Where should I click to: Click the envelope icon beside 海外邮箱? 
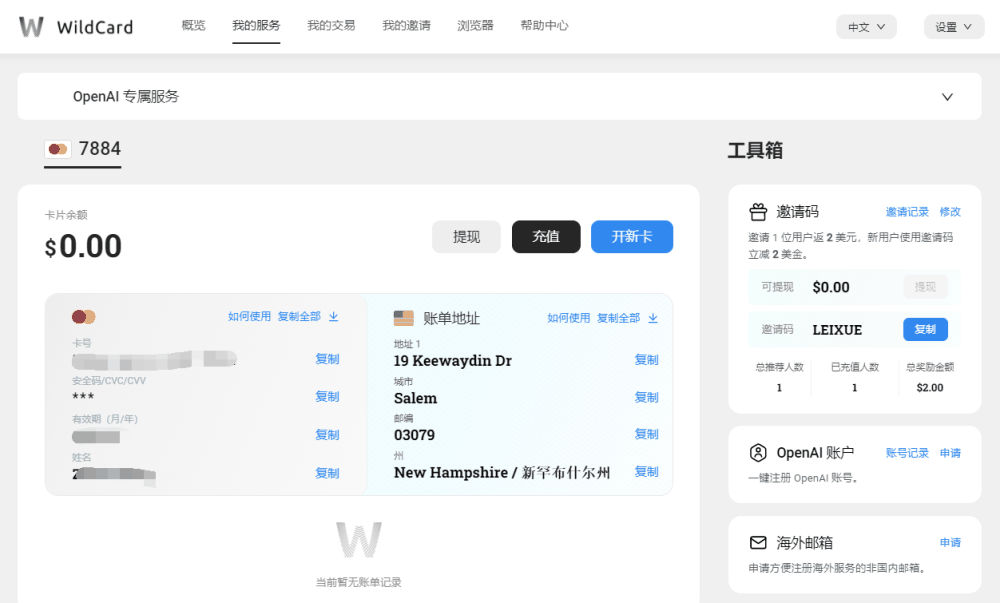tap(758, 542)
